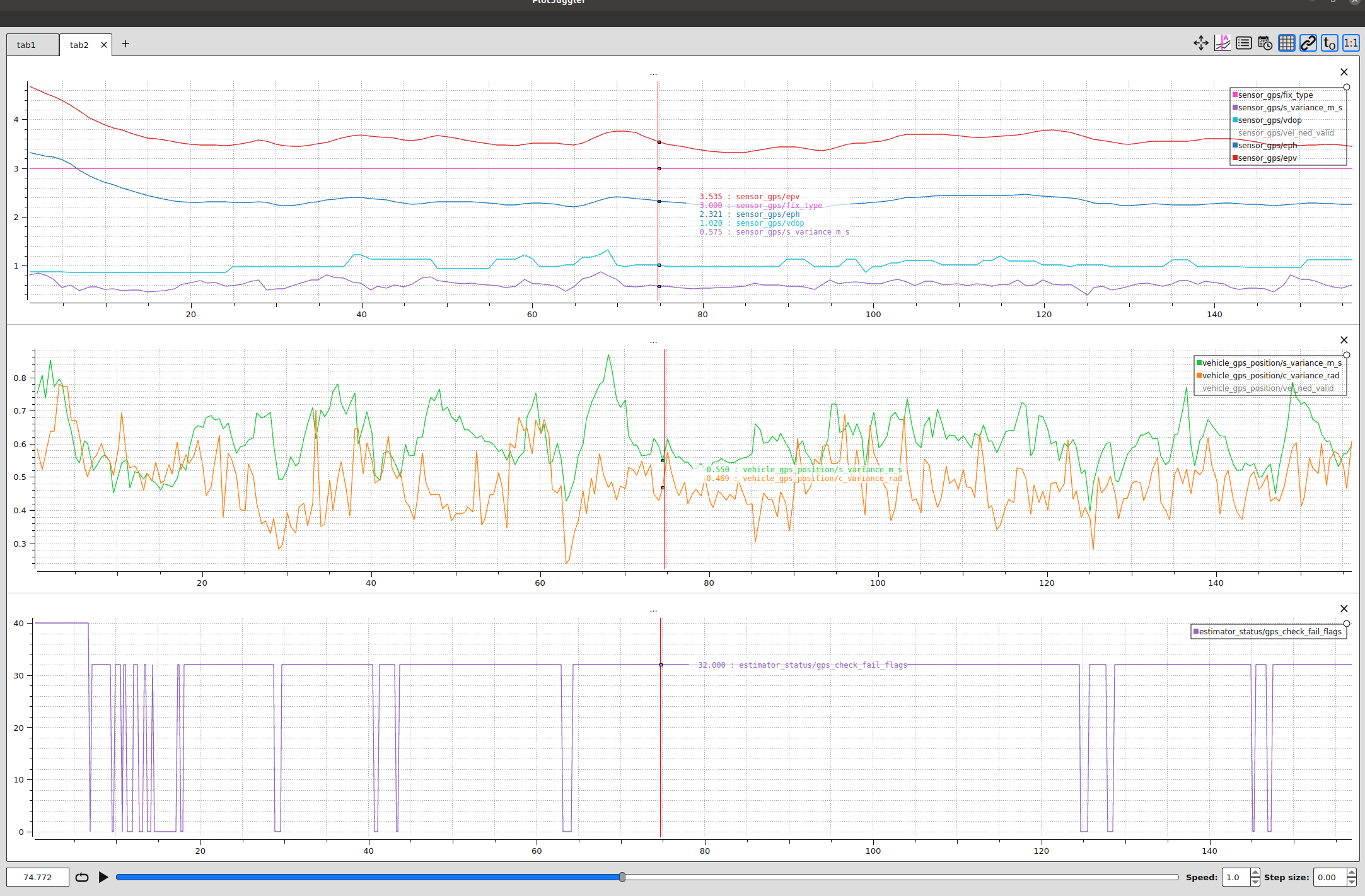Select the tab2 tab
Image resolution: width=1365 pixels, height=896 pixels.
coord(78,44)
